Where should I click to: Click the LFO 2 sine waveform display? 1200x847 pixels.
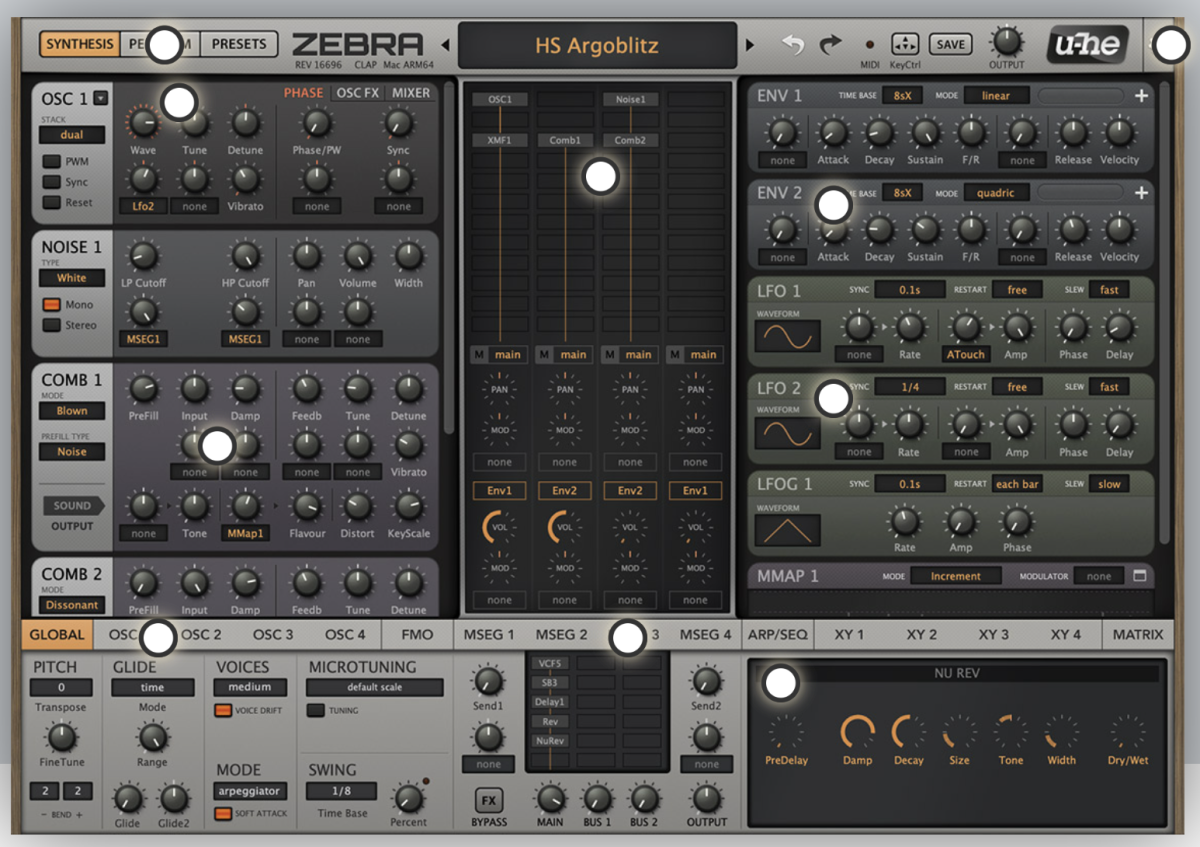[788, 433]
